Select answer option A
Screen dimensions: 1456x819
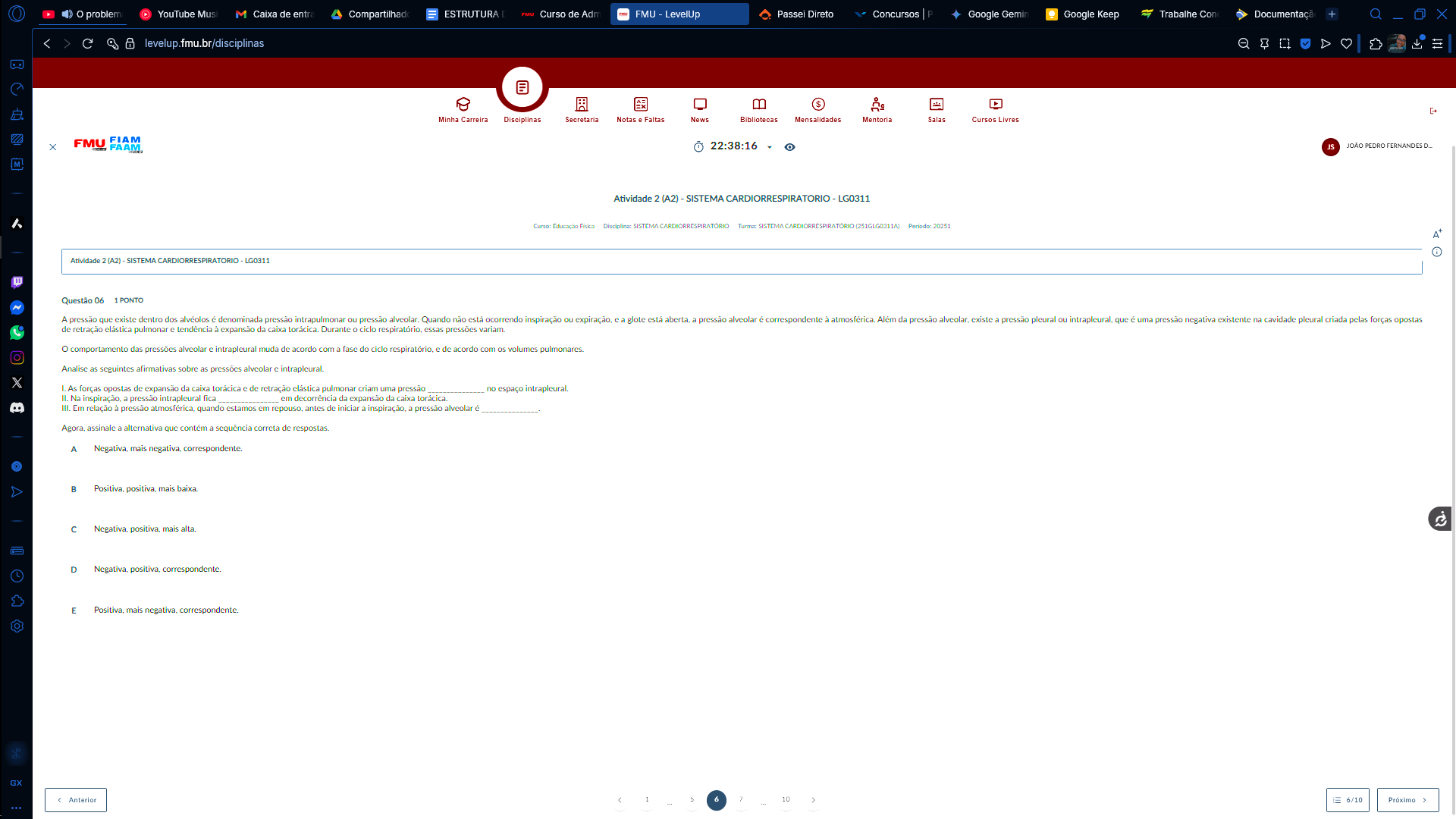(74, 449)
